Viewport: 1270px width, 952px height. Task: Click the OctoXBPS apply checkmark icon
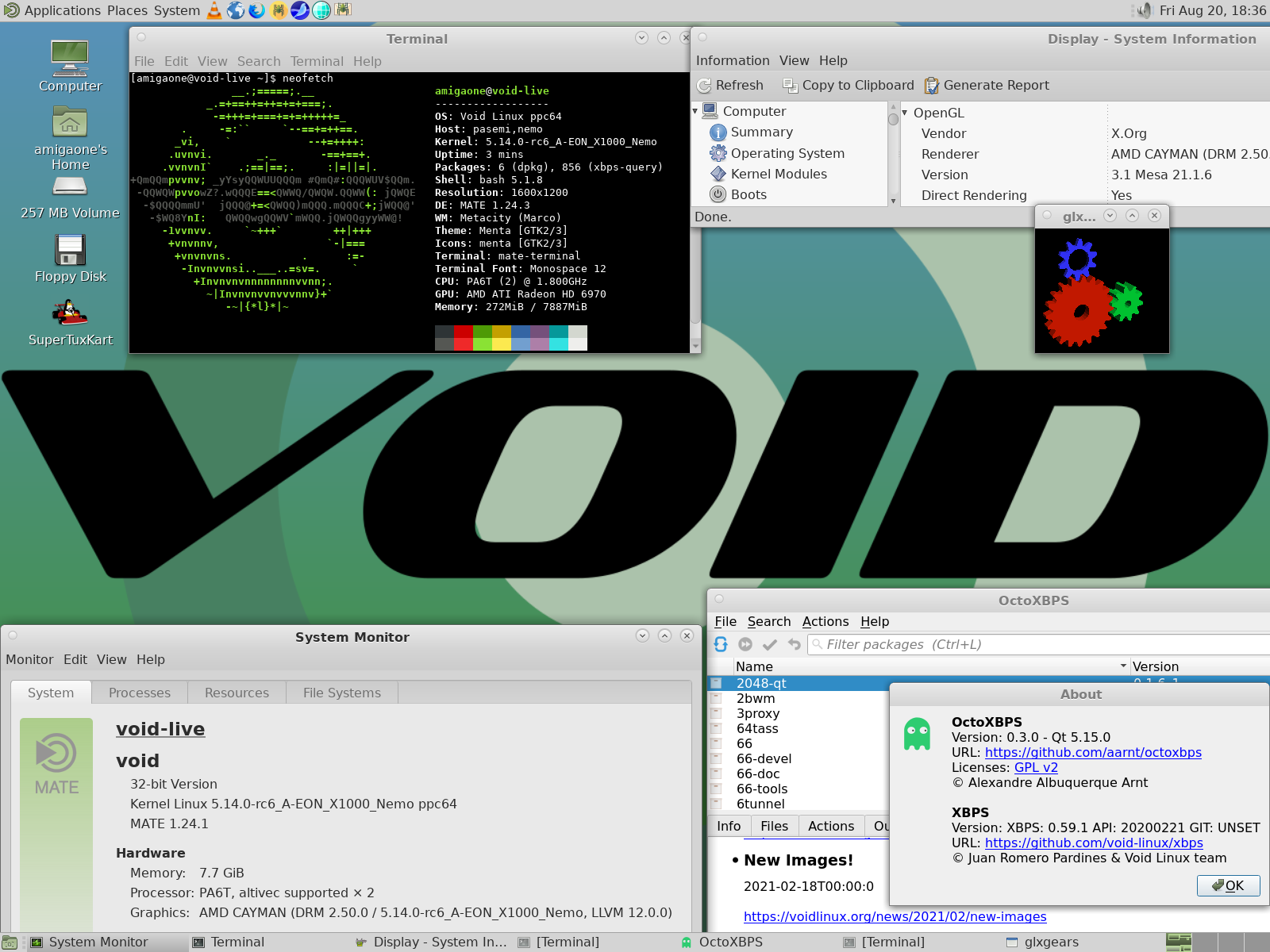coord(769,644)
